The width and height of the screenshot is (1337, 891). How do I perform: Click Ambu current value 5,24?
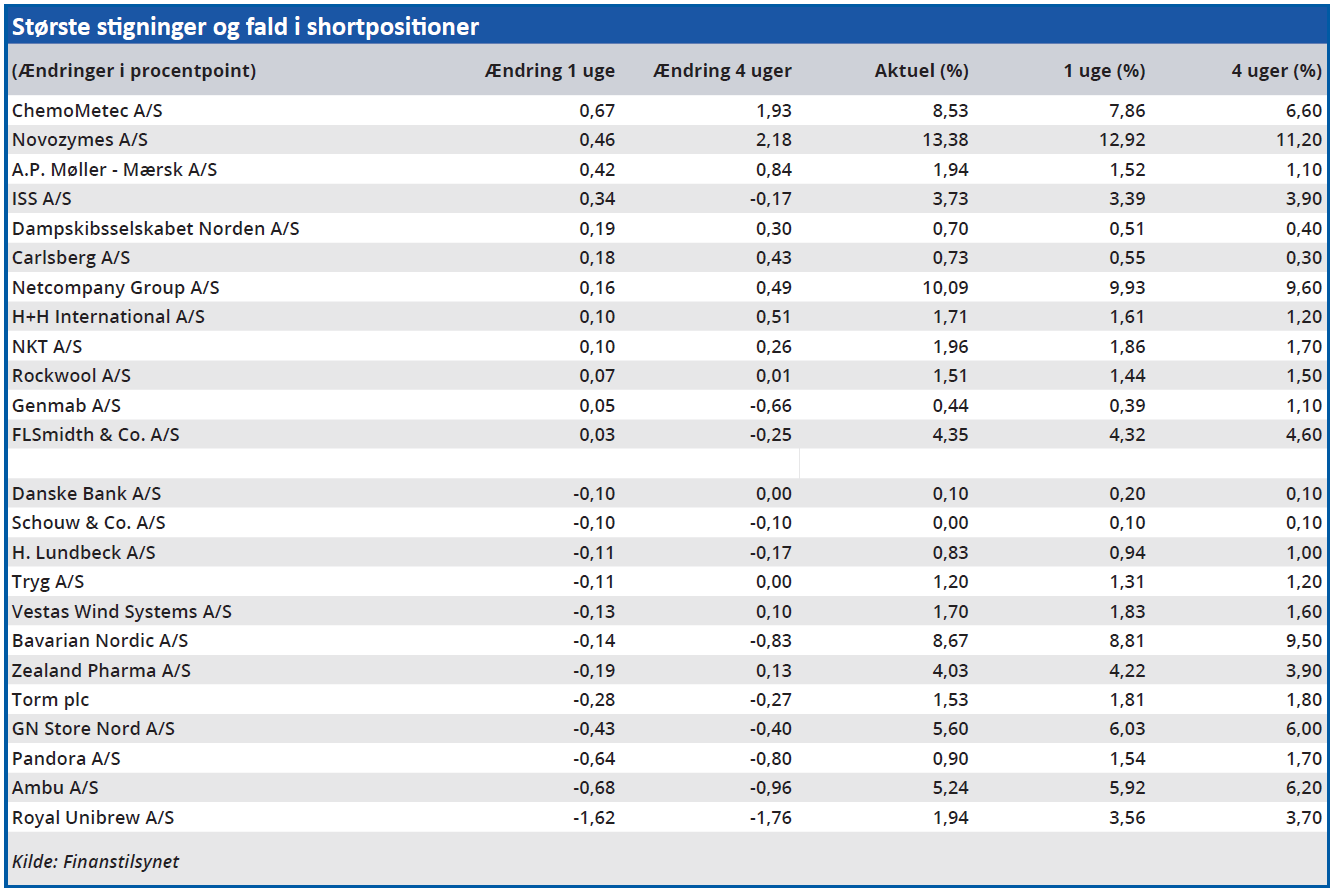(x=951, y=788)
